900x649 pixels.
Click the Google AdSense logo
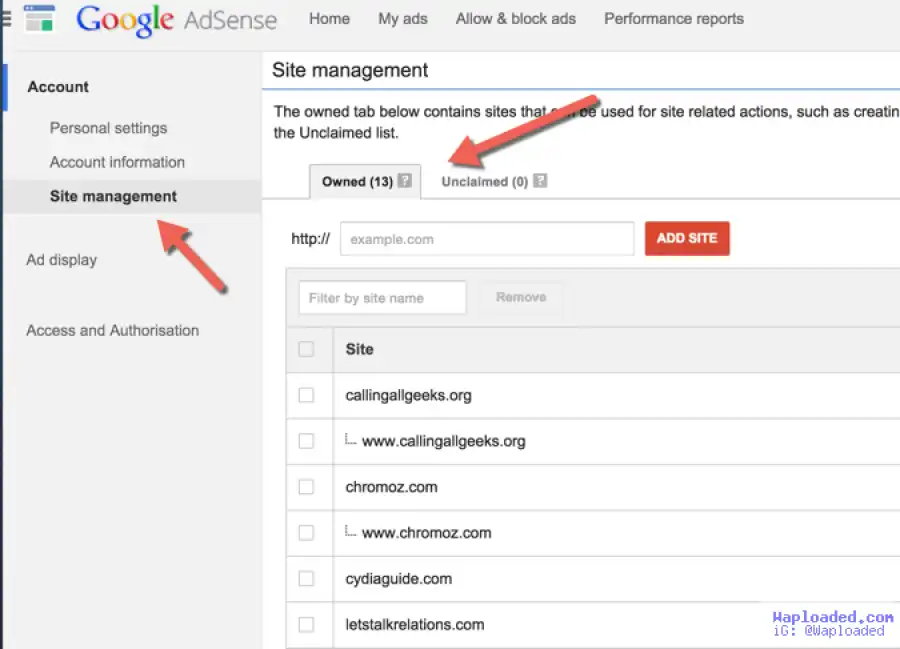[177, 20]
